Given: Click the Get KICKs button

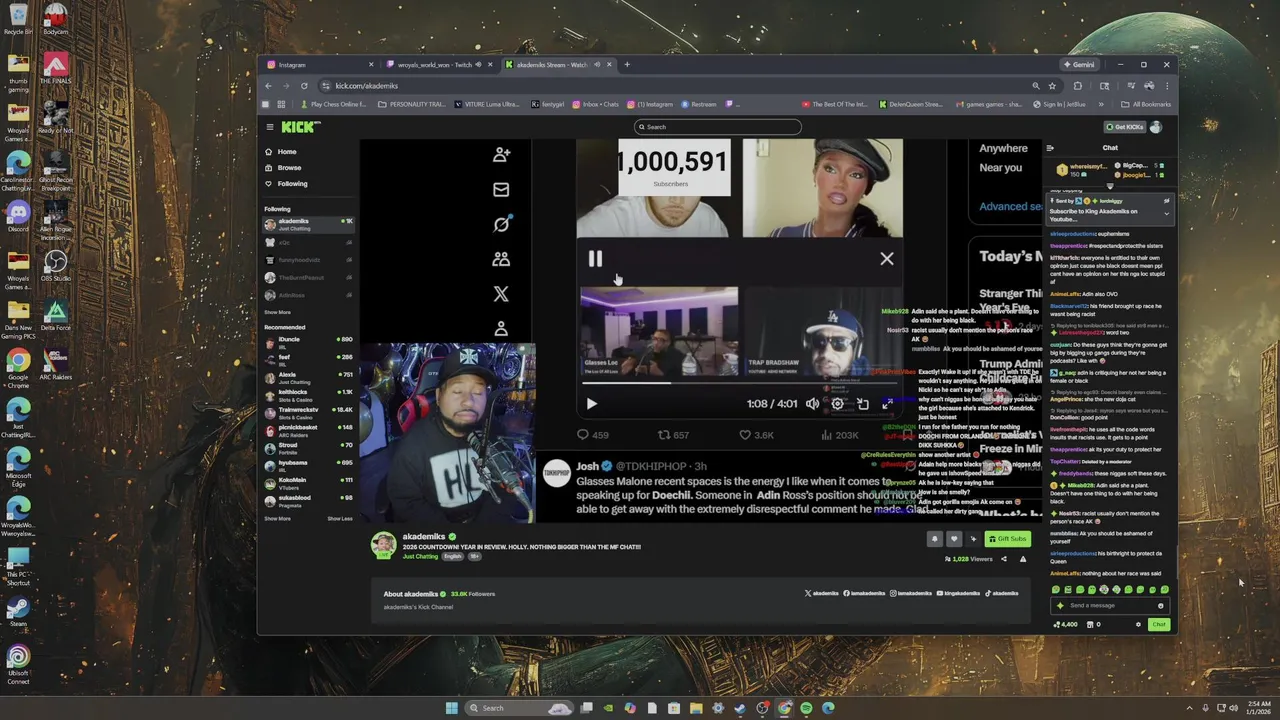Looking at the screenshot, I should (x=1124, y=127).
